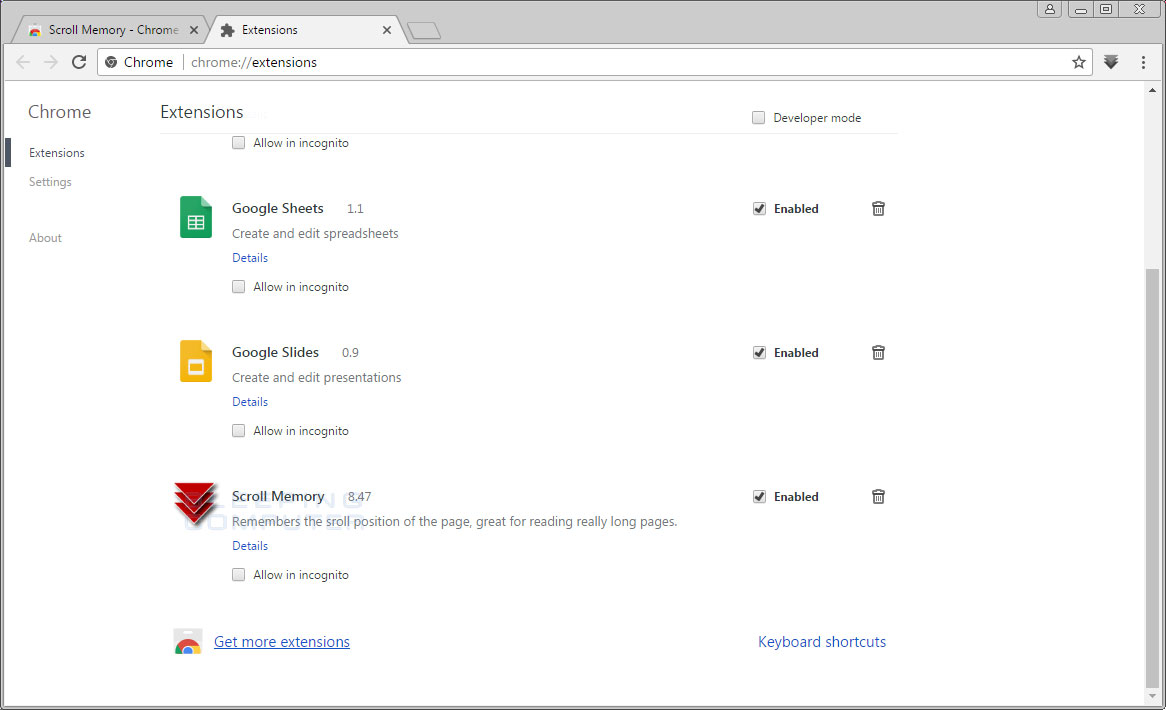Delete Google Slides via the trash icon
1166x710 pixels.
tap(878, 352)
